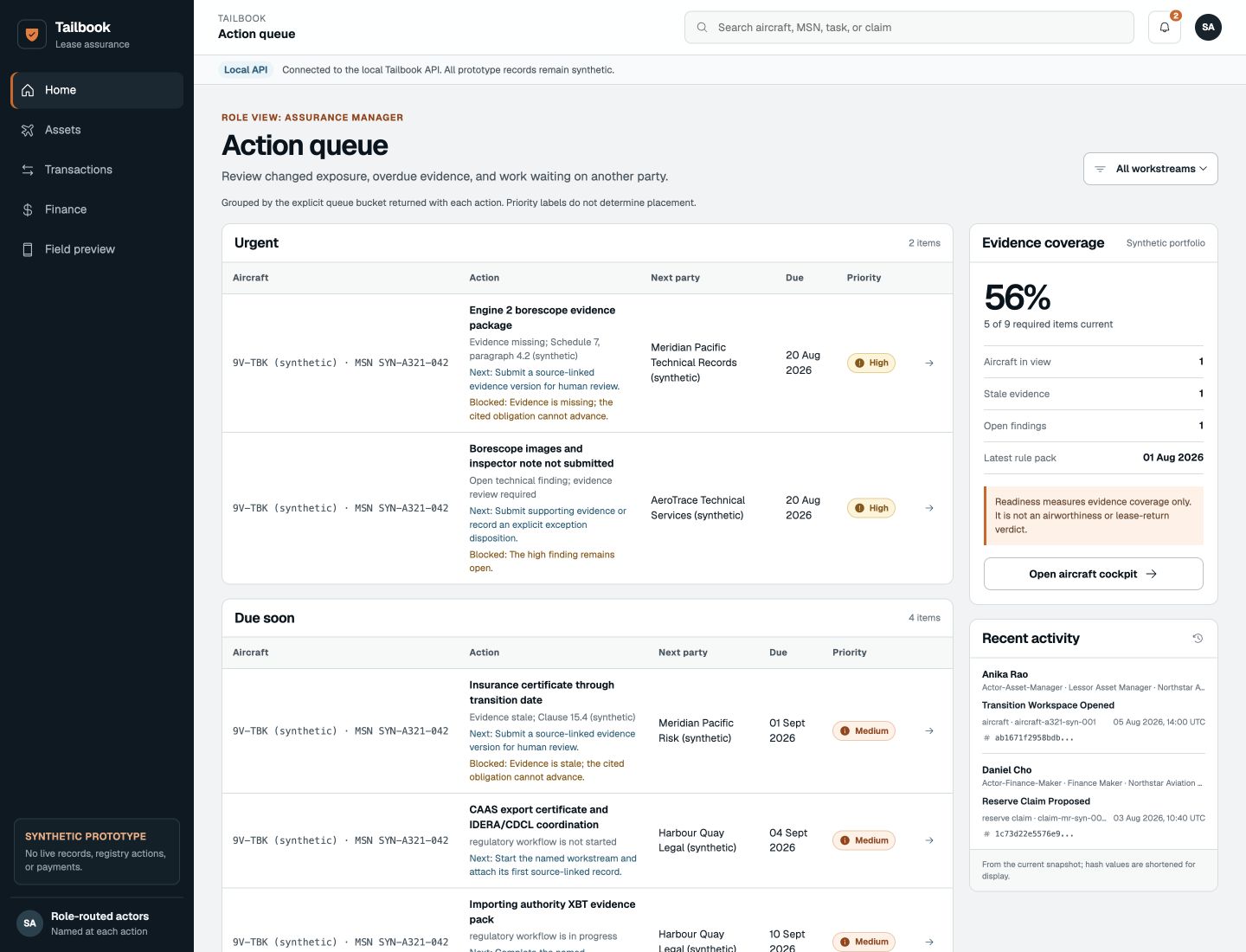The height and width of the screenshot is (952, 1246).
Task: Open arrow for Borescope images and inspector note row
Action: click(929, 508)
